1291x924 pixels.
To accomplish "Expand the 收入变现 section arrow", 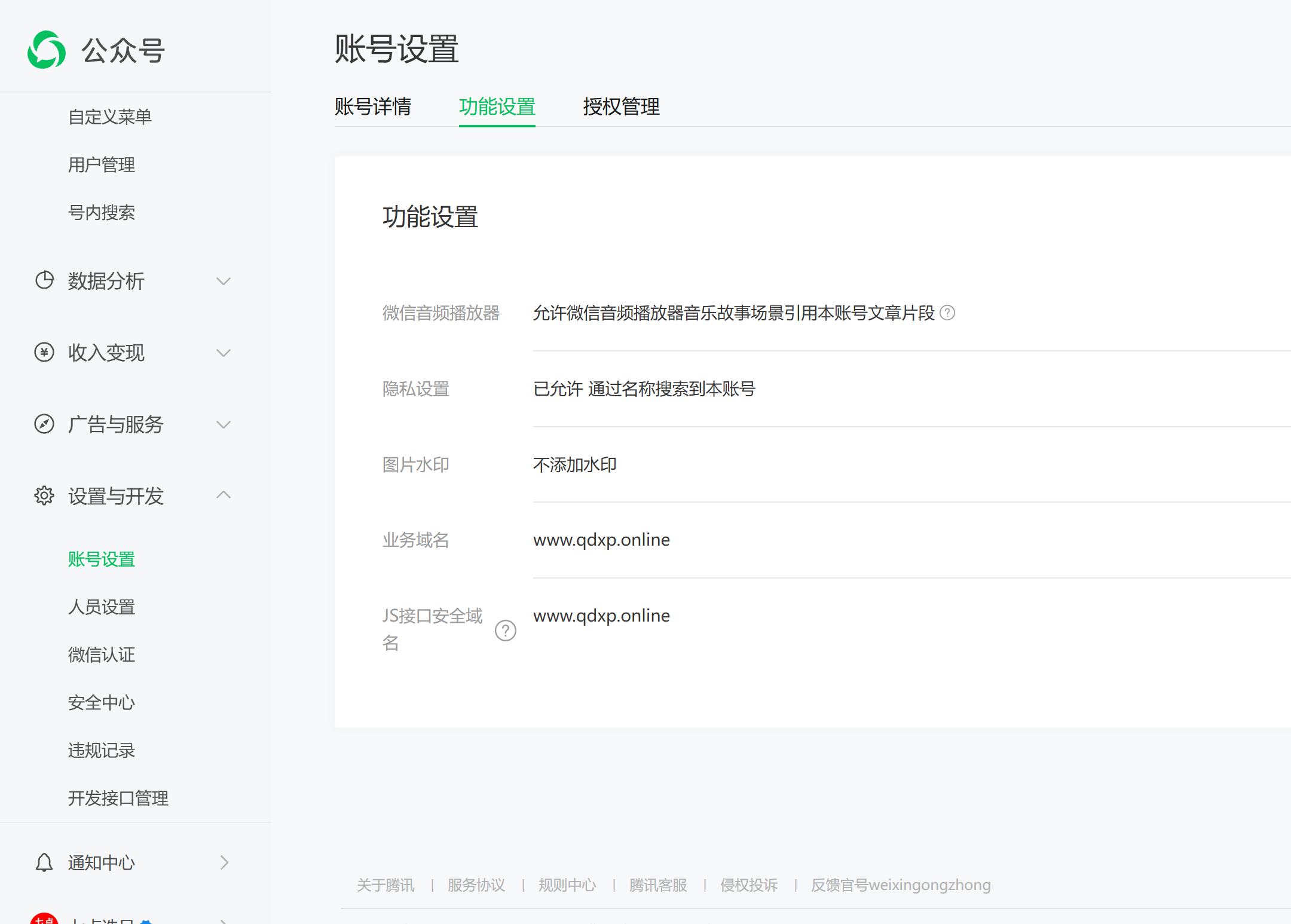I will (x=224, y=353).
